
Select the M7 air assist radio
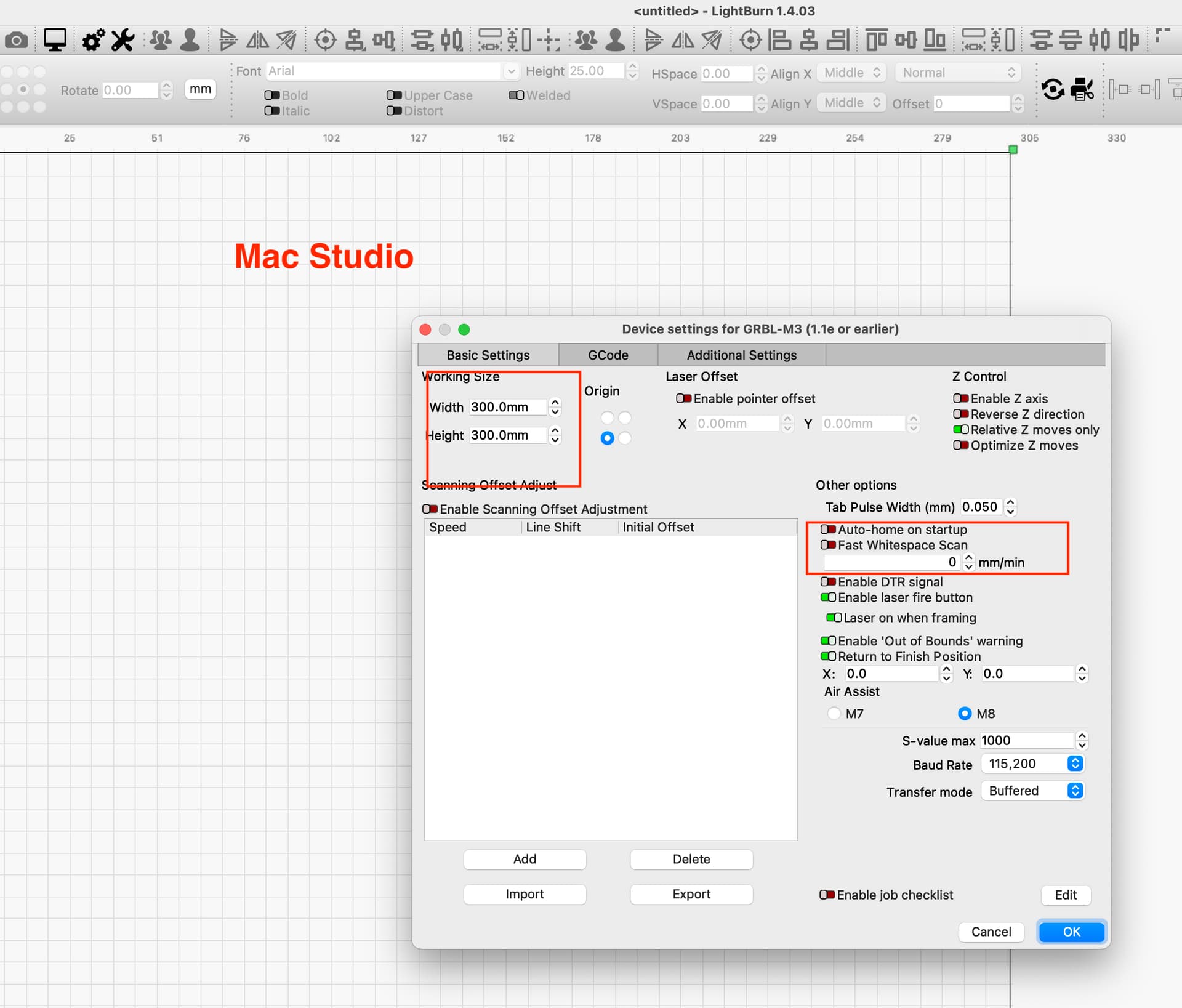click(x=834, y=713)
